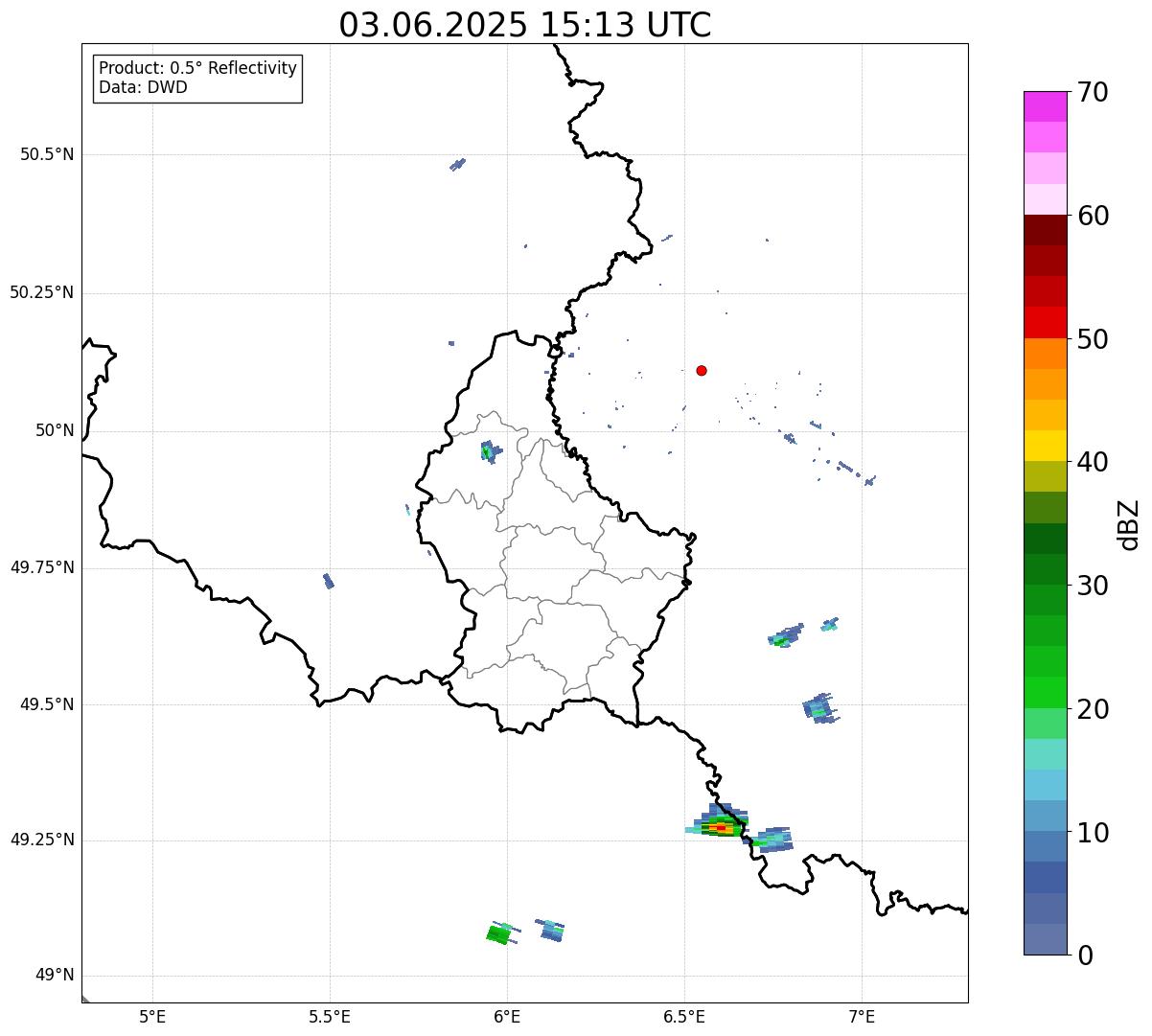Click the blue echo near 5.5°E 49.73°N

(329, 581)
